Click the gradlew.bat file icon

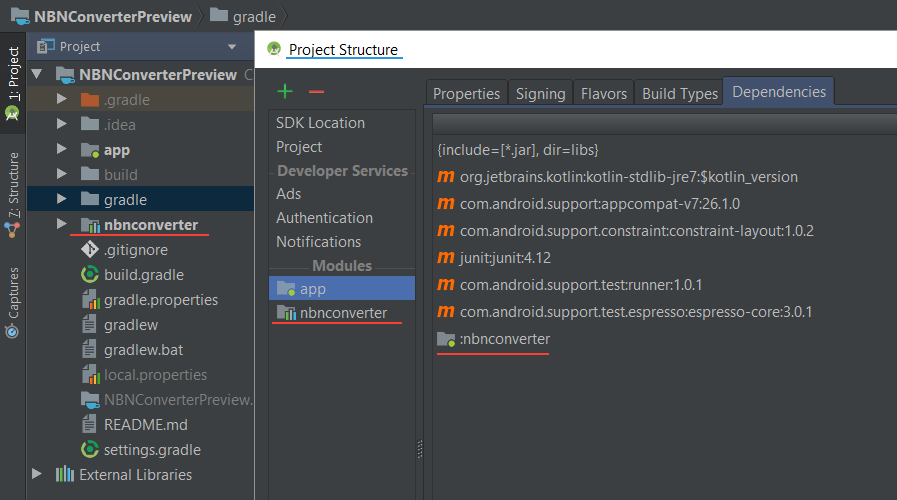tap(89, 350)
